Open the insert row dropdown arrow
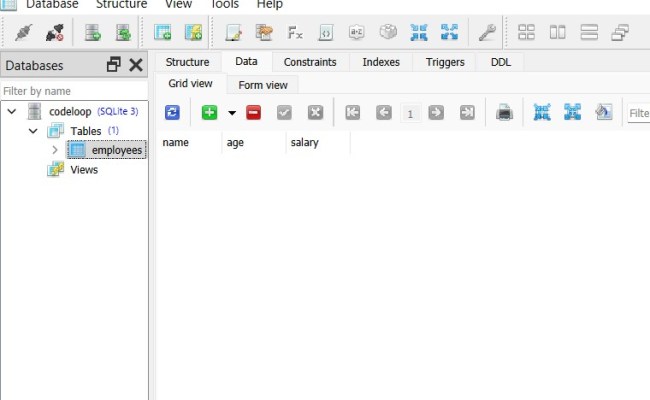The width and height of the screenshot is (650, 400). point(232,113)
